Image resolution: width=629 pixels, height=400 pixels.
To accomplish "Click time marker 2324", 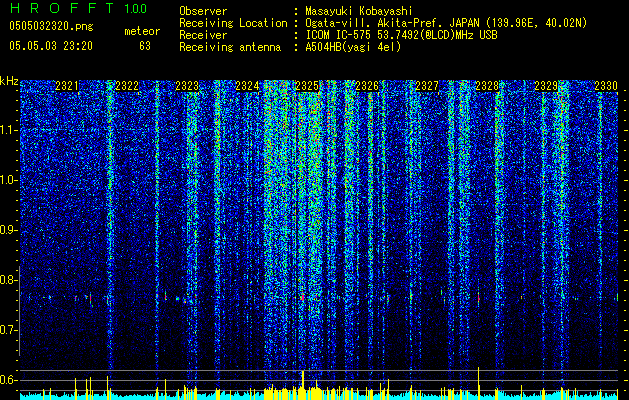I will pyautogui.click(x=247, y=86).
